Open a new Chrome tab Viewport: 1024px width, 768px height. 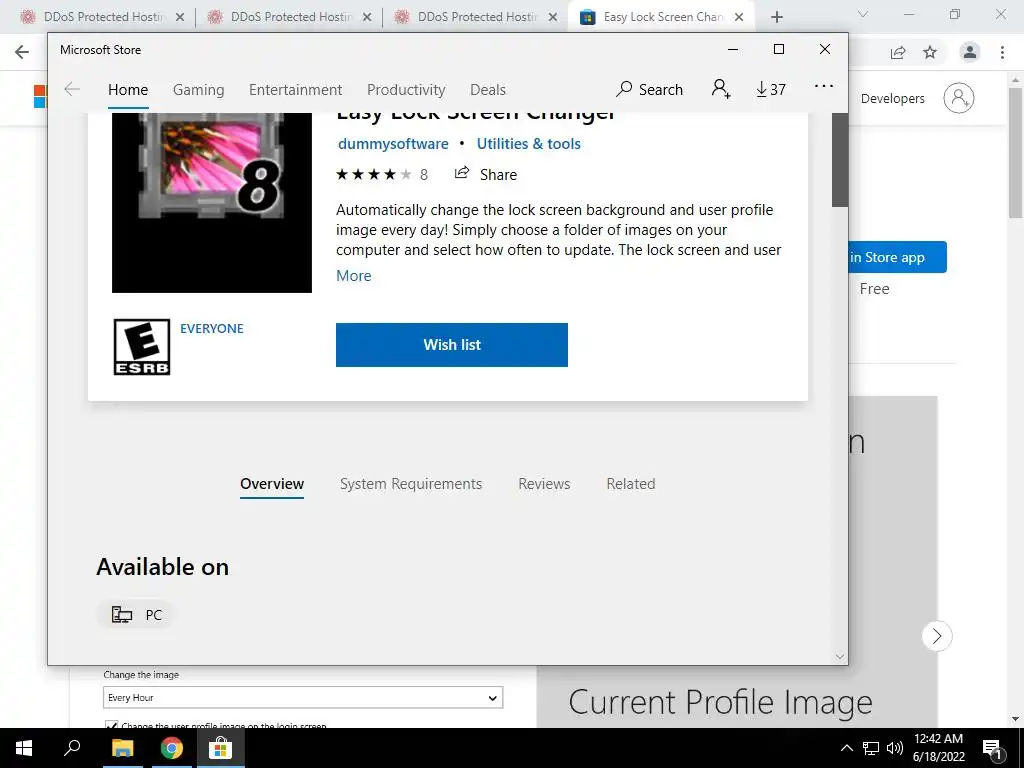pos(776,17)
